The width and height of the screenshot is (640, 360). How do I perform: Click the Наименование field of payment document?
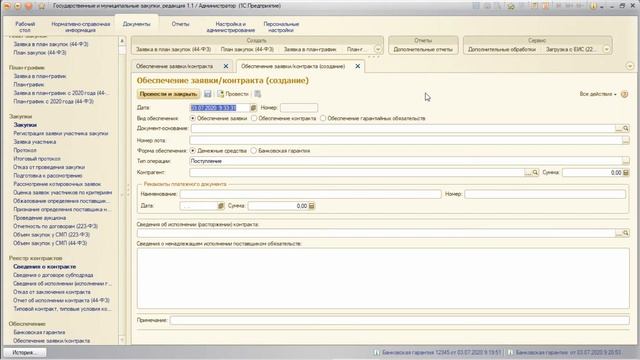[x=310, y=194]
